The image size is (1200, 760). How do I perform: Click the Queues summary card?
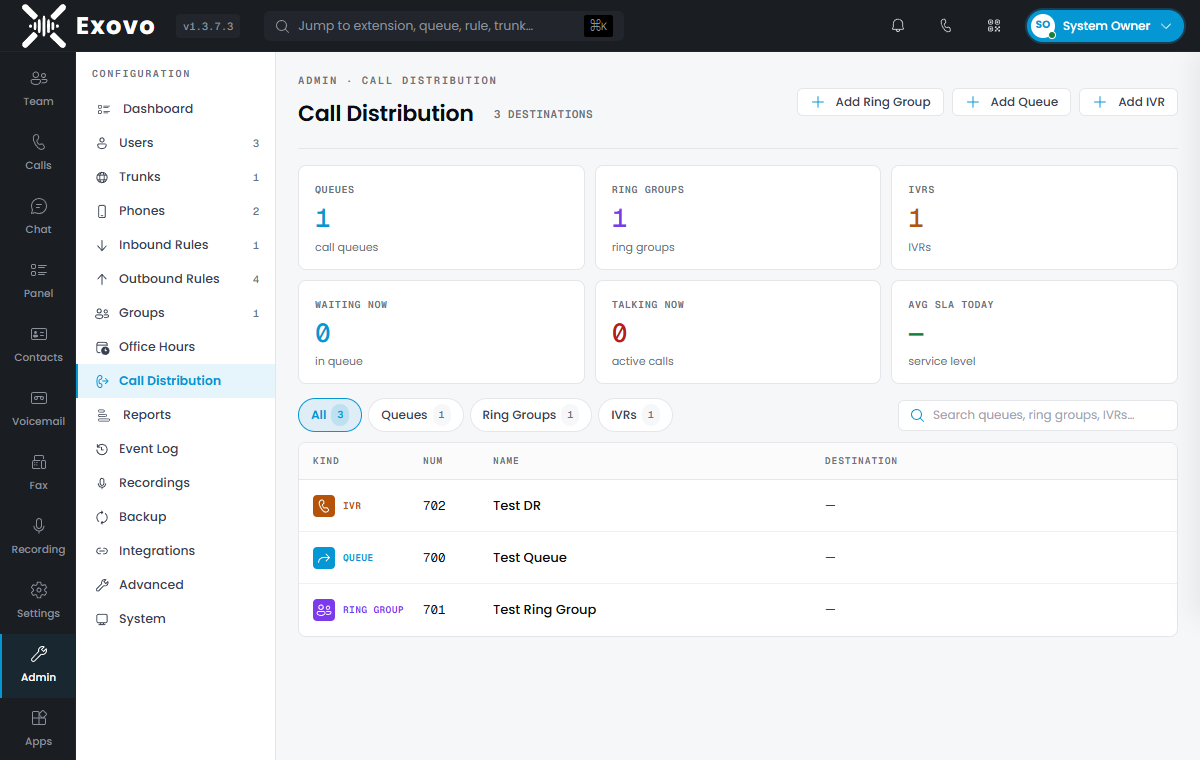441,218
